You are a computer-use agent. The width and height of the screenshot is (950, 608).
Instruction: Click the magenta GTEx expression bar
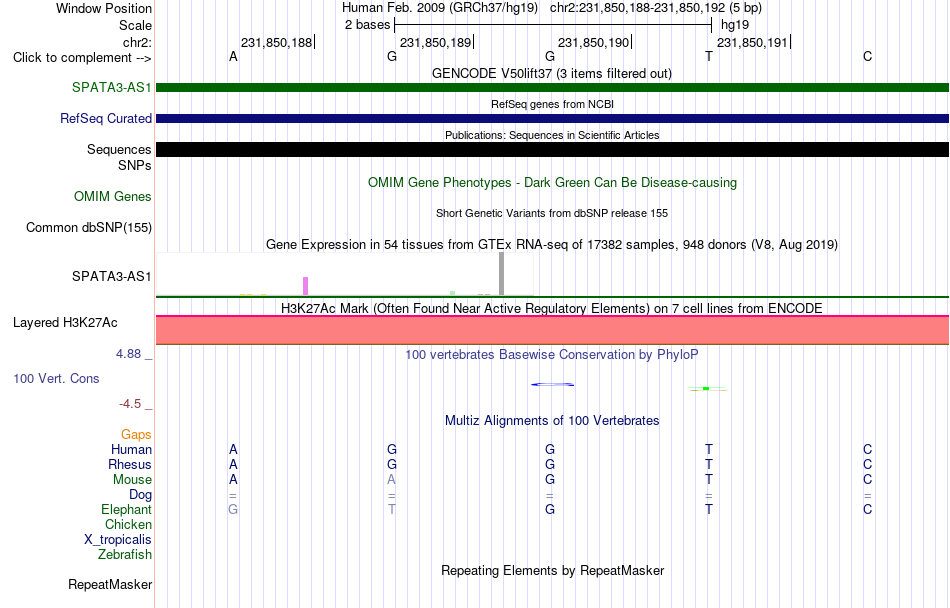coord(305,286)
